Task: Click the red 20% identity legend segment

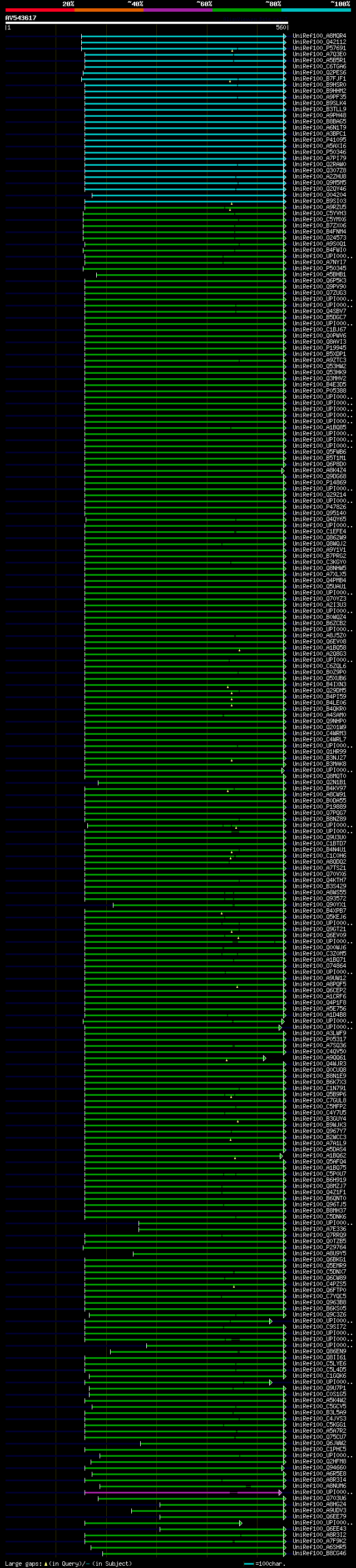Action: pos(39,10)
